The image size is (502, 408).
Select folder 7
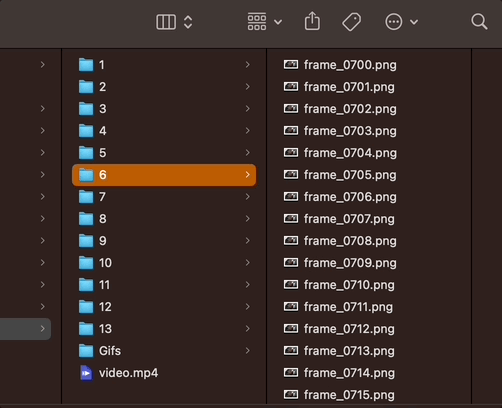click(x=164, y=197)
